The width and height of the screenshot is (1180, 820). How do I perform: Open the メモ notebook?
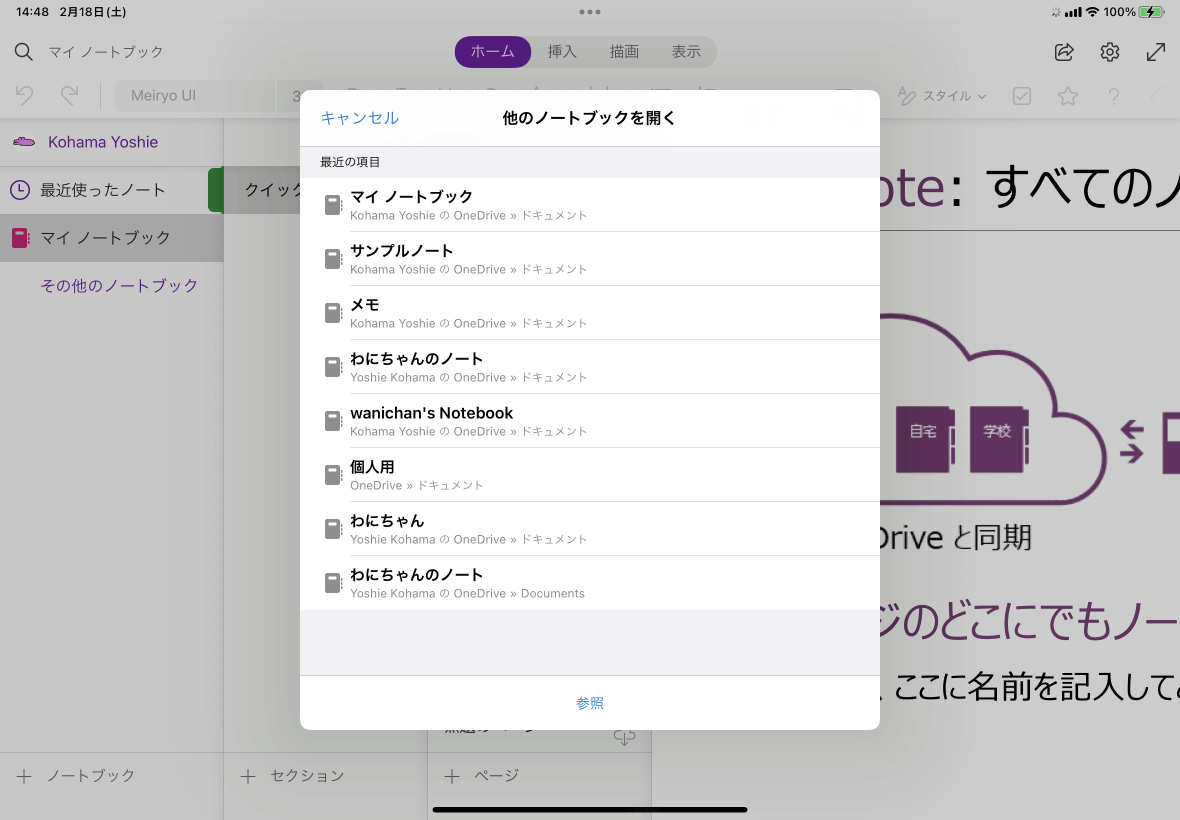point(590,313)
